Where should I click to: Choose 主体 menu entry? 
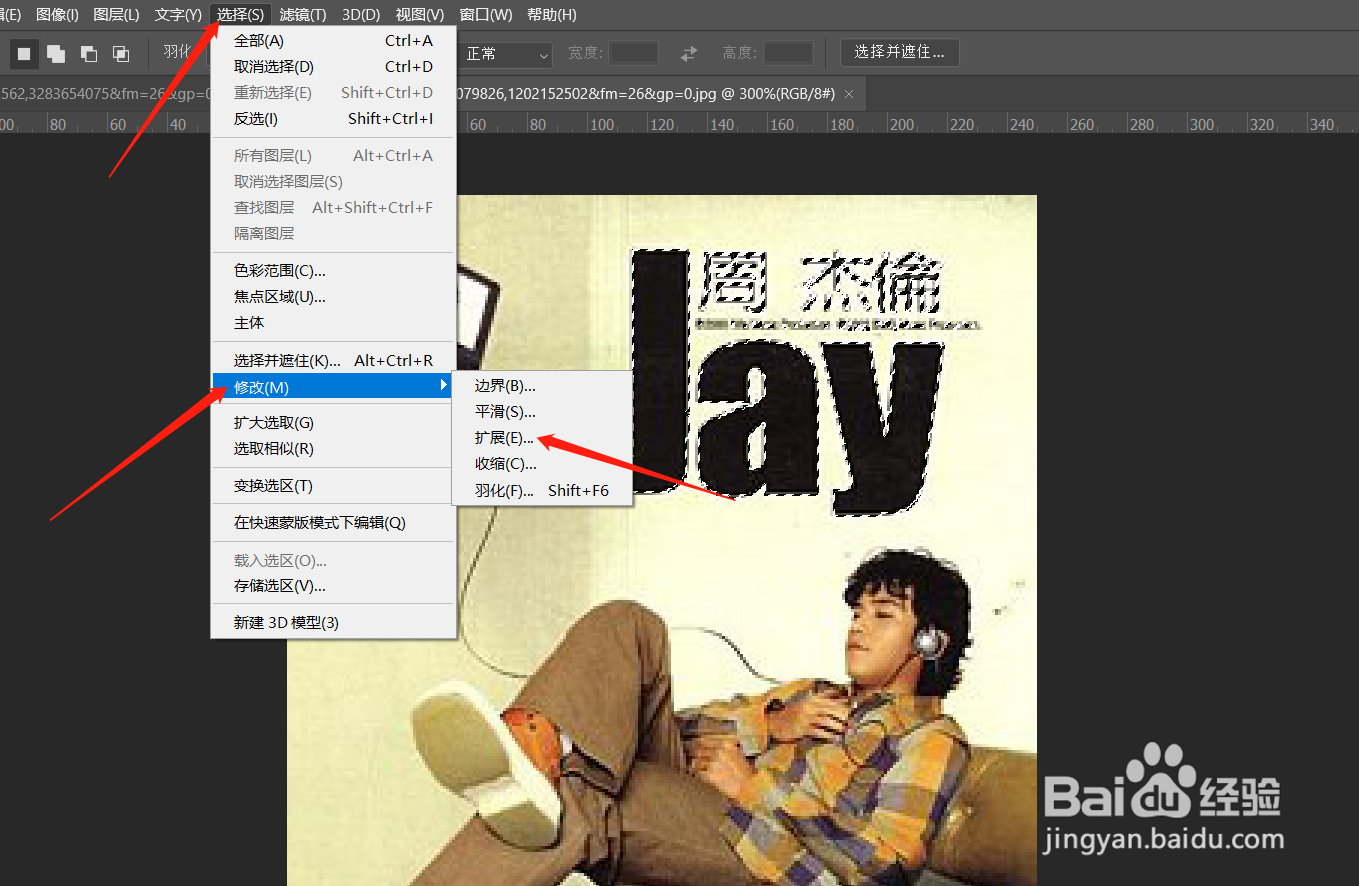[x=334, y=323]
